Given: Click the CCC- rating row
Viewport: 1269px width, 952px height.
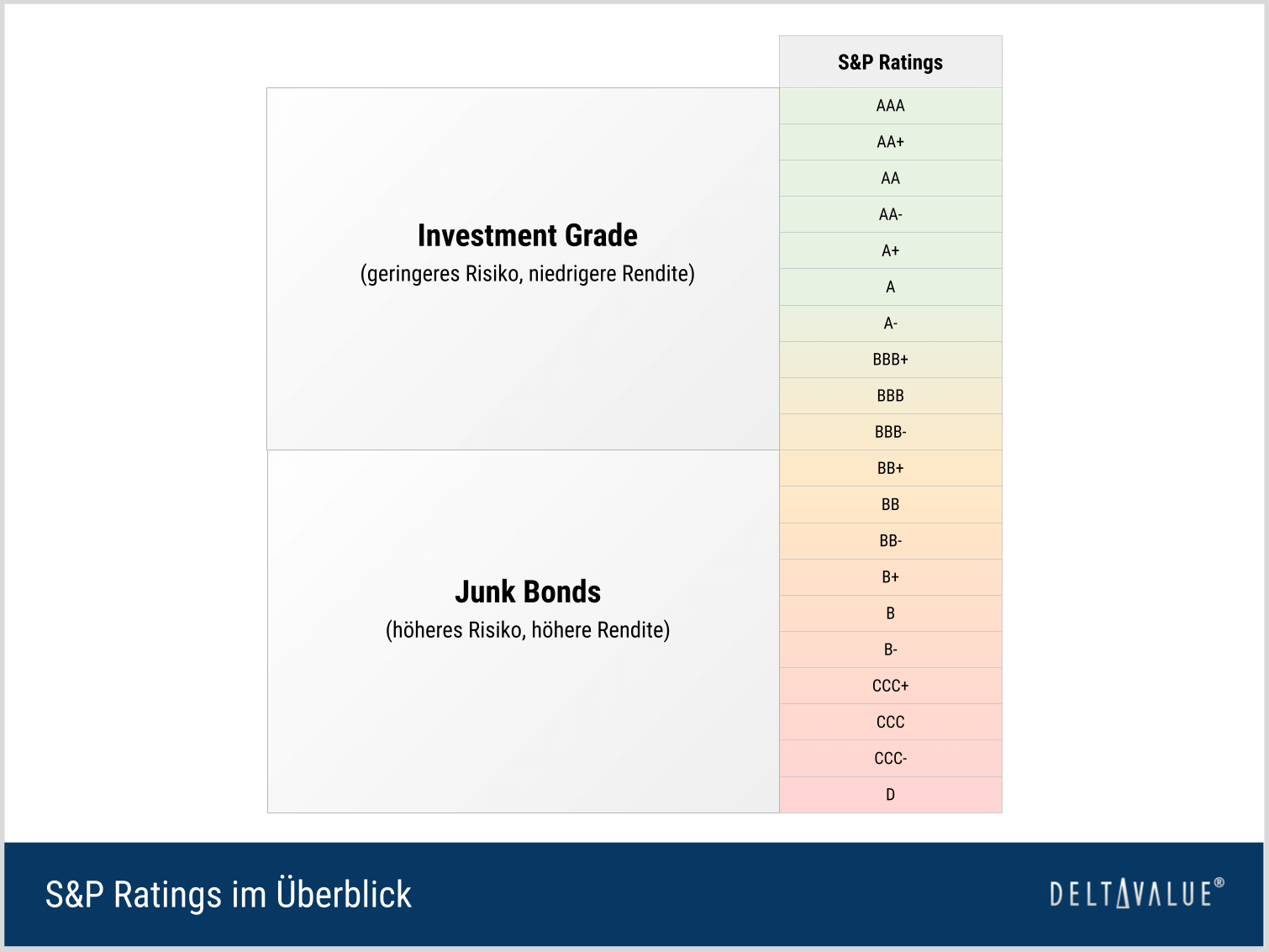Looking at the screenshot, I should pos(891,759).
